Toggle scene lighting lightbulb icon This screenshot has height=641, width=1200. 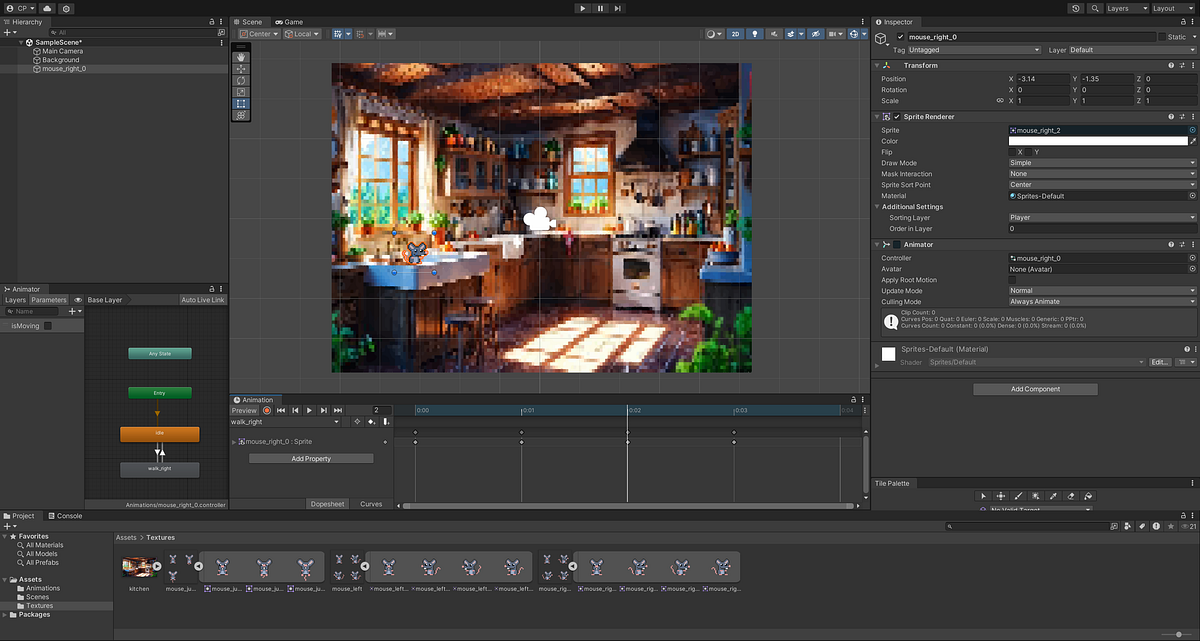pos(755,34)
